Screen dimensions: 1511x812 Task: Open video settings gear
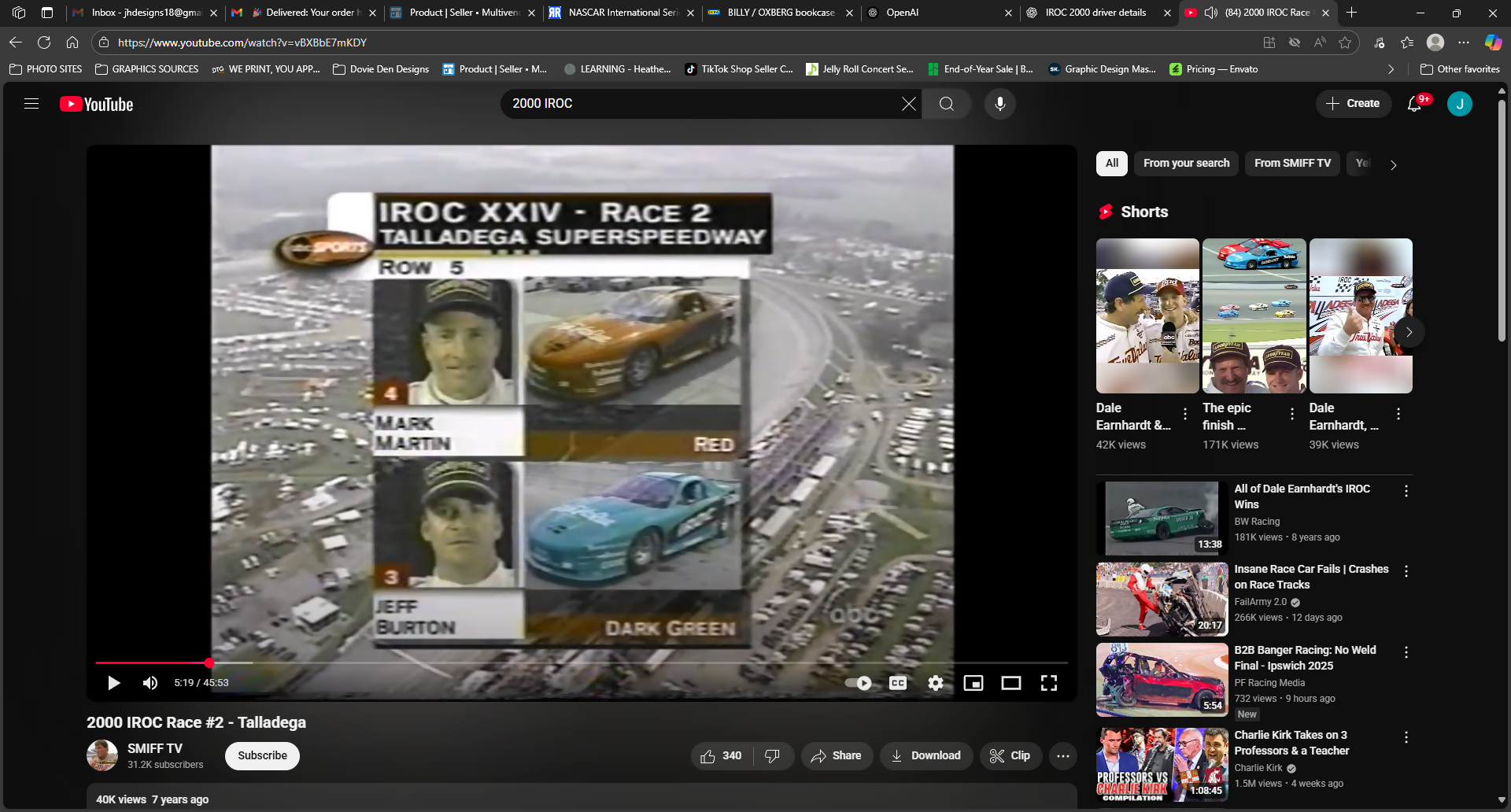click(x=935, y=683)
